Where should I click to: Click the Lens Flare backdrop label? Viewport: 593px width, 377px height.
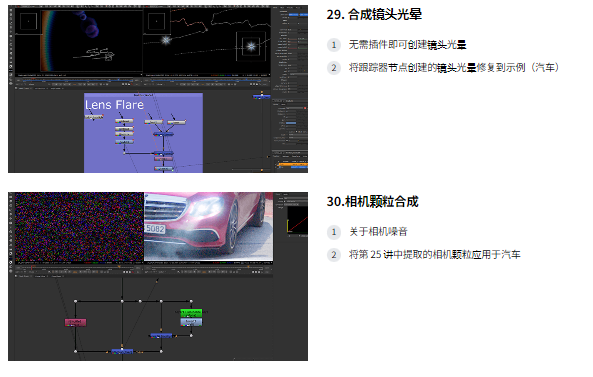(114, 105)
